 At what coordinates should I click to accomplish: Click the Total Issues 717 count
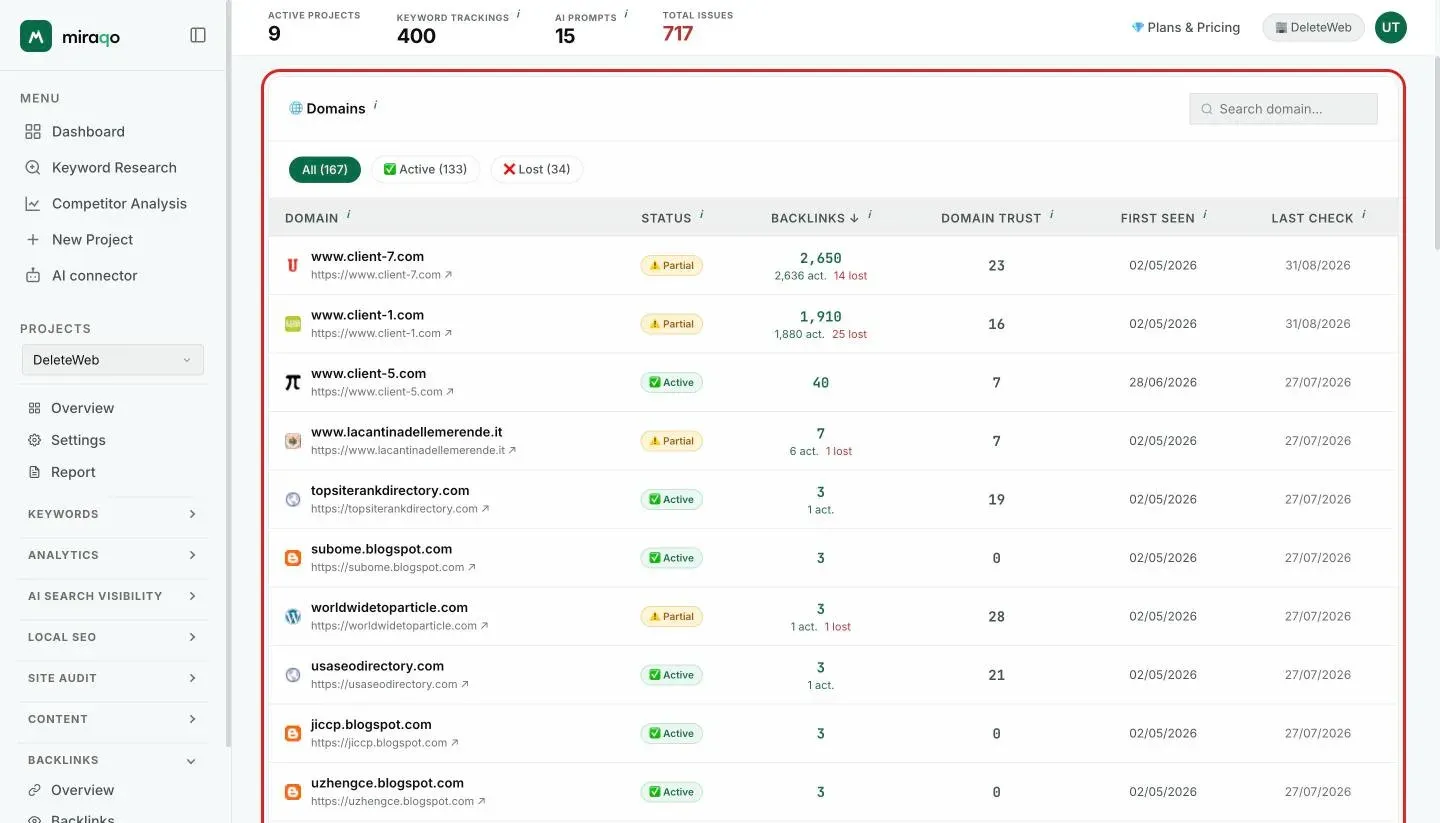click(678, 34)
